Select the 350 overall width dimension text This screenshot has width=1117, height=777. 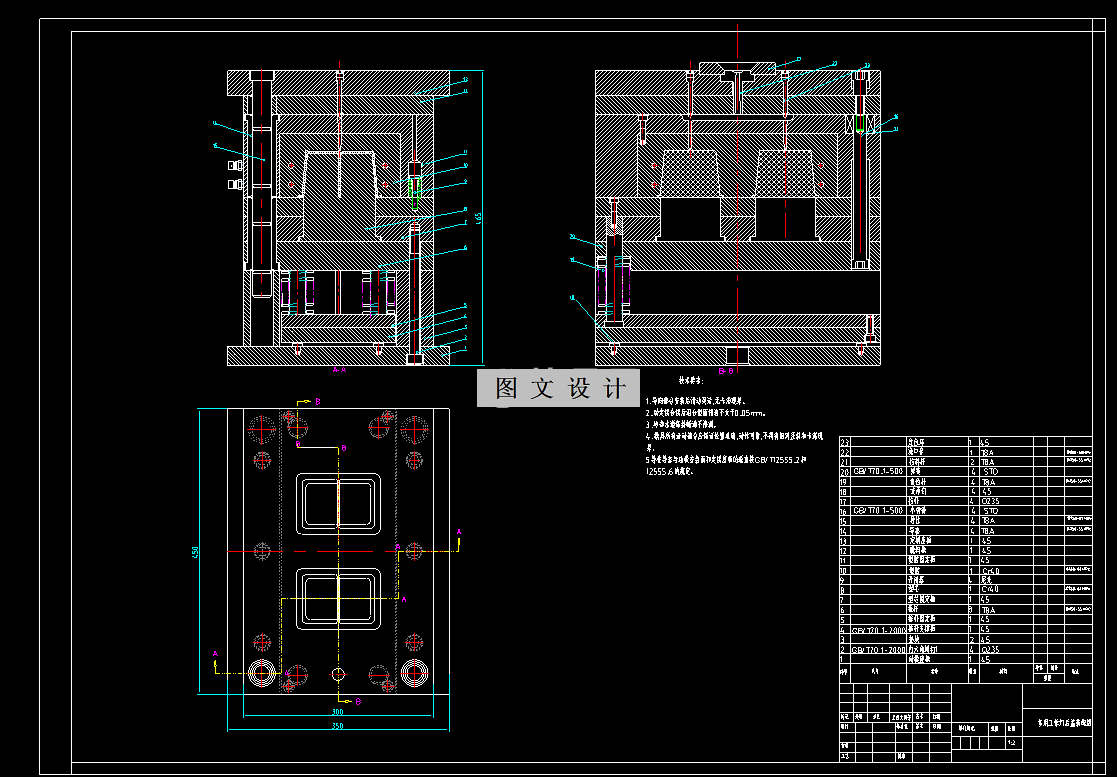(338, 726)
